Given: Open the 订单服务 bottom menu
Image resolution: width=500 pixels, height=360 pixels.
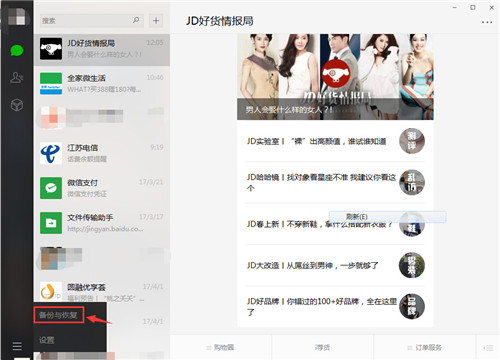Looking at the screenshot, I should click(x=425, y=347).
